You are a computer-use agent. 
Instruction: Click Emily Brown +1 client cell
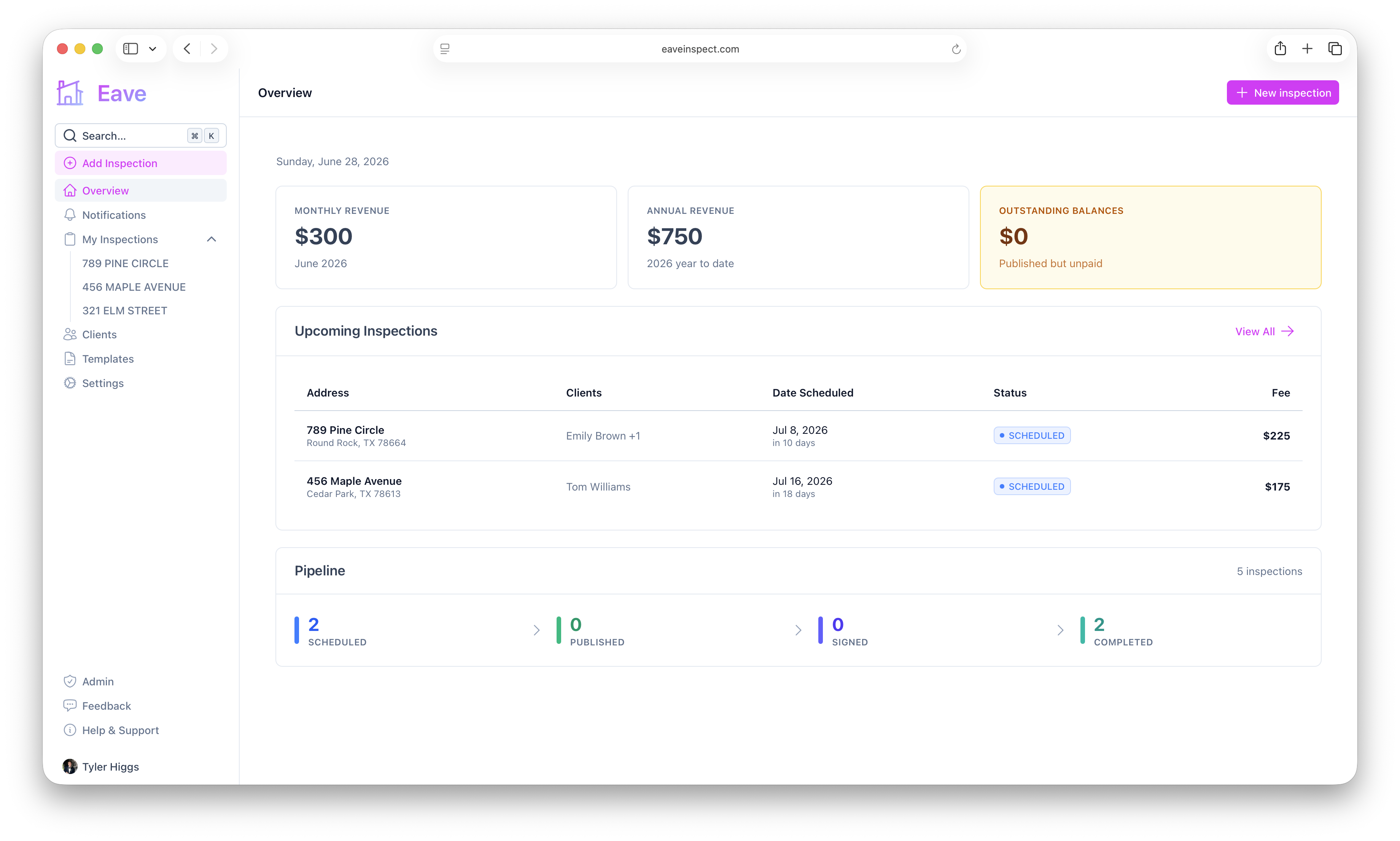pos(603,436)
